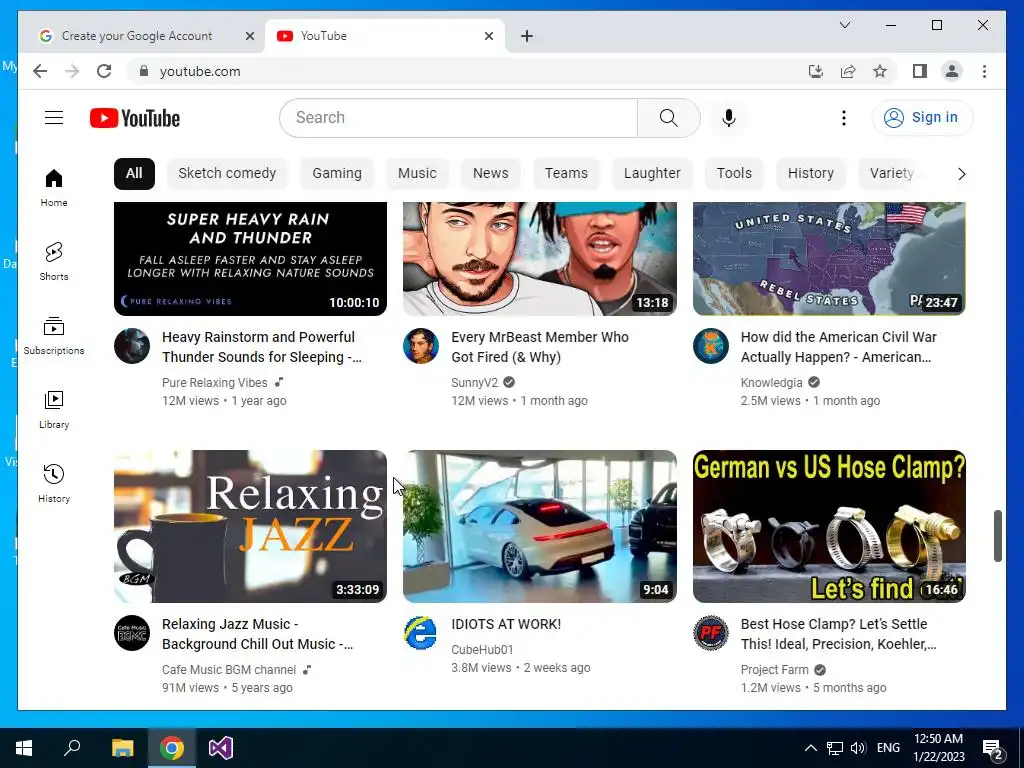Close the Google Account tab
Image resolution: width=1024 pixels, height=768 pixels.
click(249, 36)
